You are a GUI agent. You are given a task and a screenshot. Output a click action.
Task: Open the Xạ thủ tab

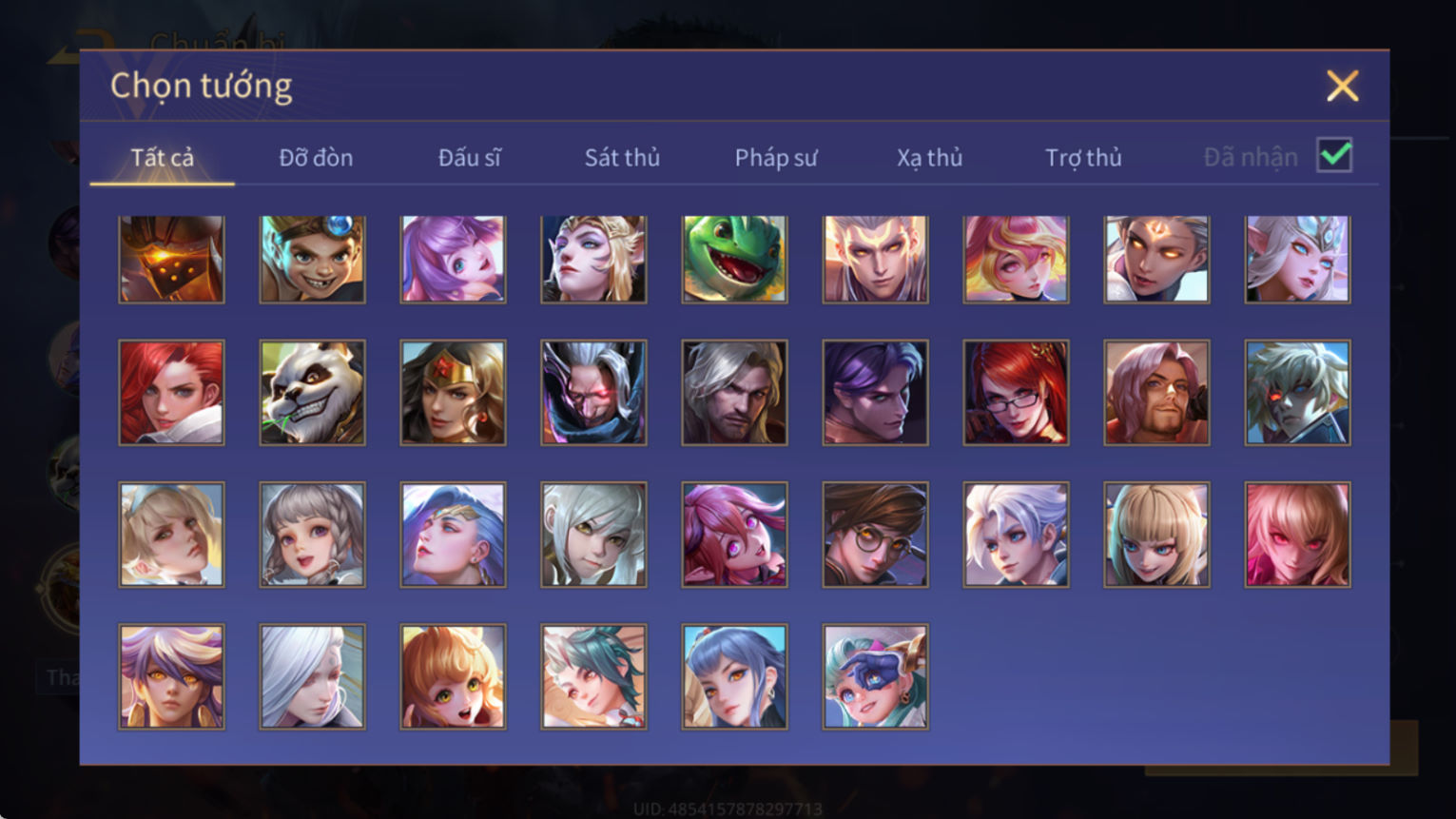click(929, 157)
